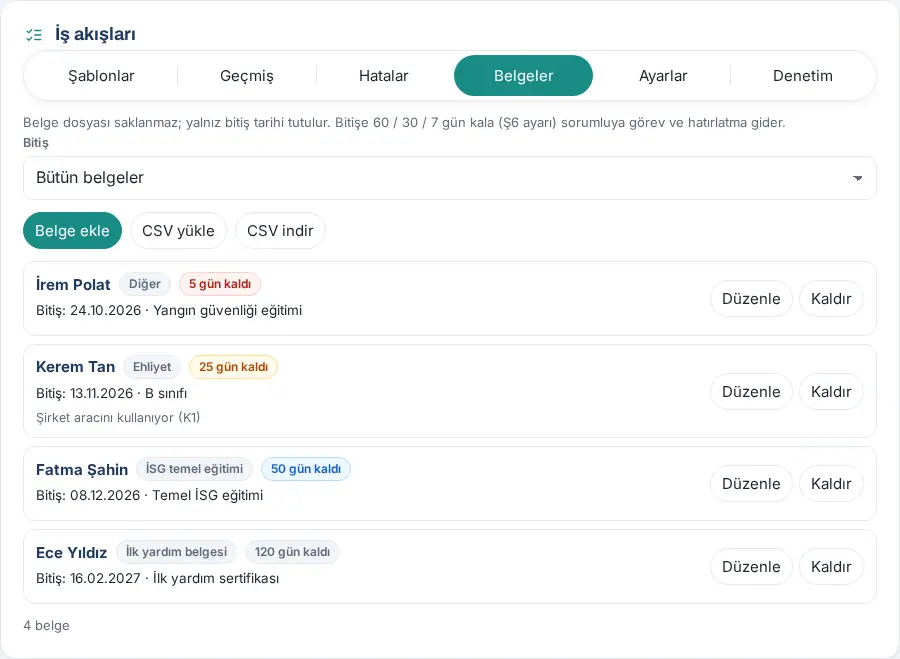Click the İlk yardım belgesi tag
The width and height of the screenshot is (900, 659).
point(176,552)
